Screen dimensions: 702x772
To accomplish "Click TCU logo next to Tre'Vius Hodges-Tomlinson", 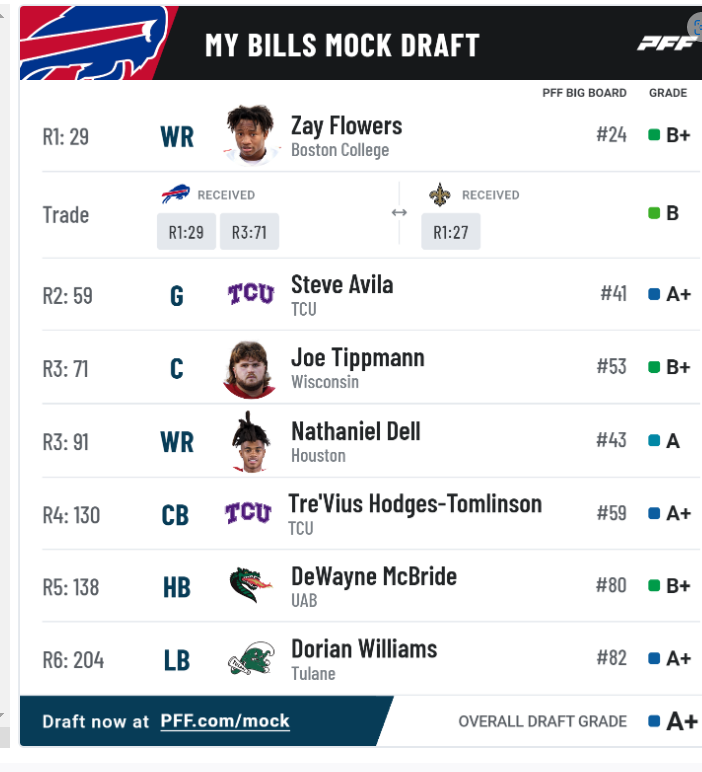I will pyautogui.click(x=248, y=513).
